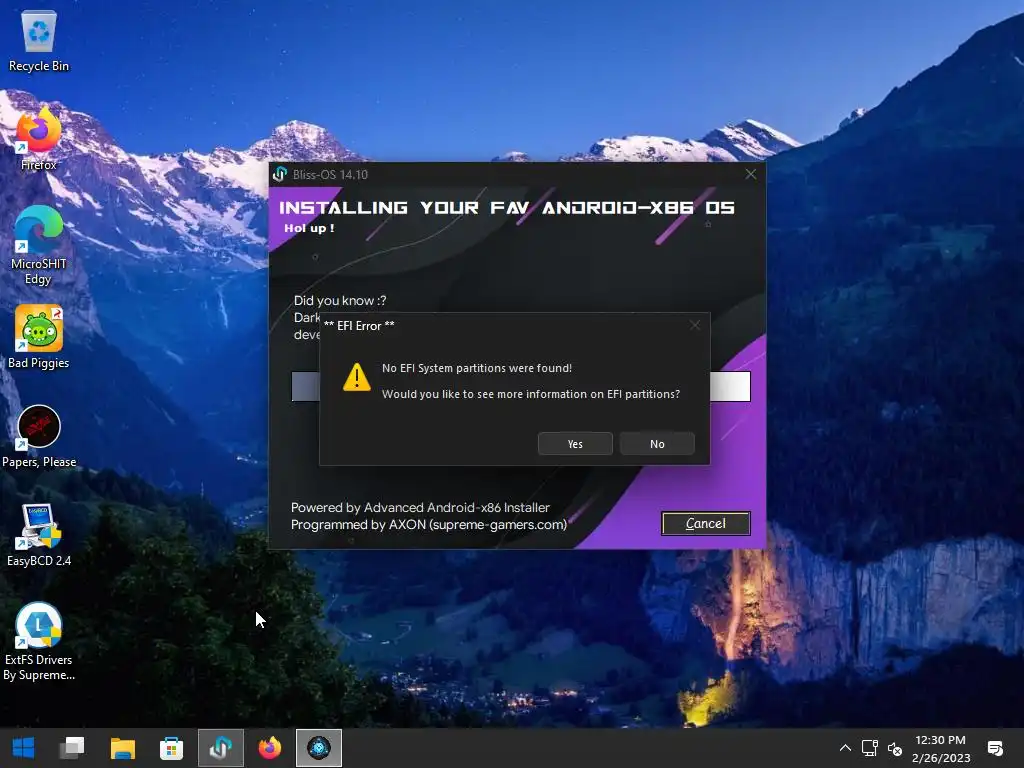
Task: Click the installation progress bar
Action: pos(520,386)
